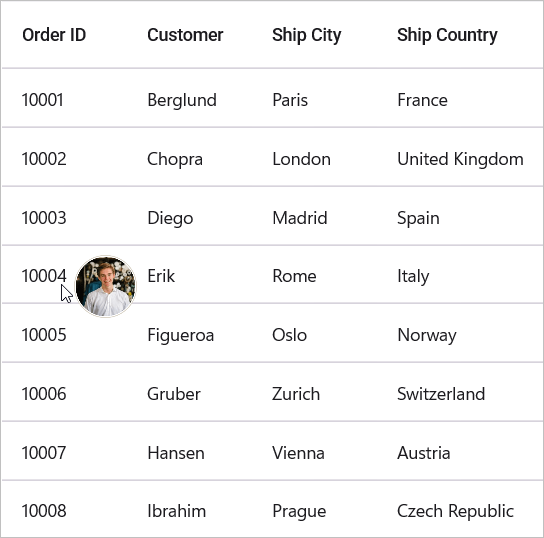
Task: Click the Customer column header
Action: click(185, 35)
